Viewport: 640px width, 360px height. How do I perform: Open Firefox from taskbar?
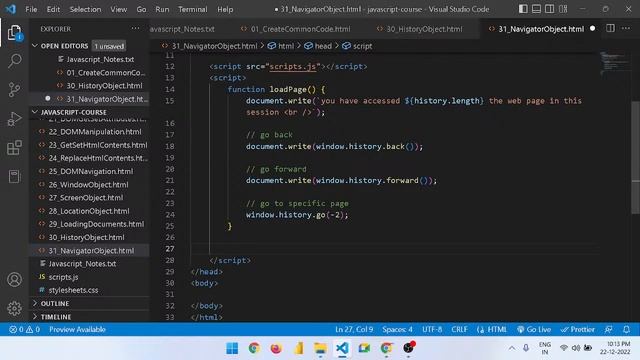[x=276, y=348]
